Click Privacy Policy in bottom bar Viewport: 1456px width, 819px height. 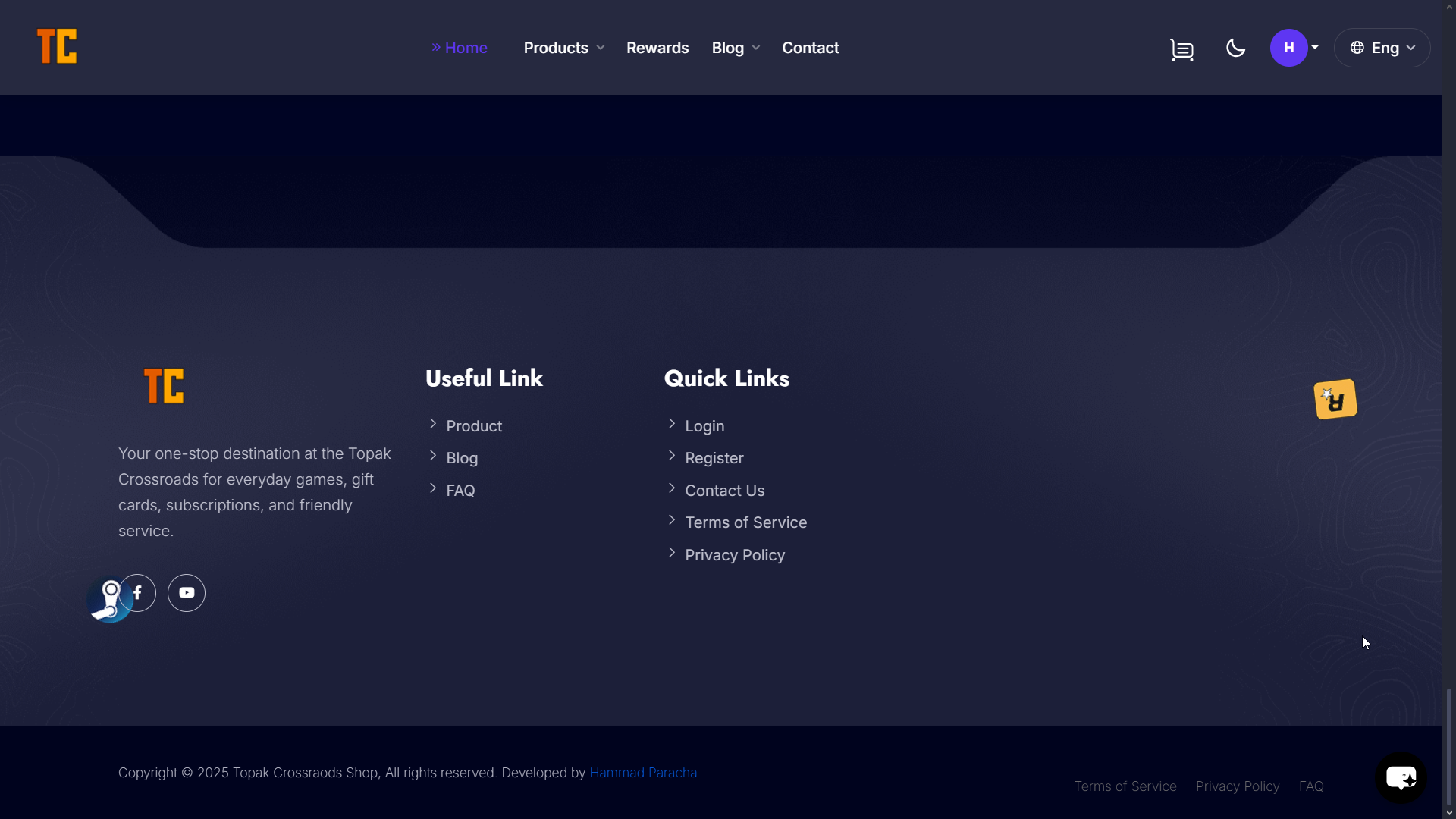coord(1237,786)
